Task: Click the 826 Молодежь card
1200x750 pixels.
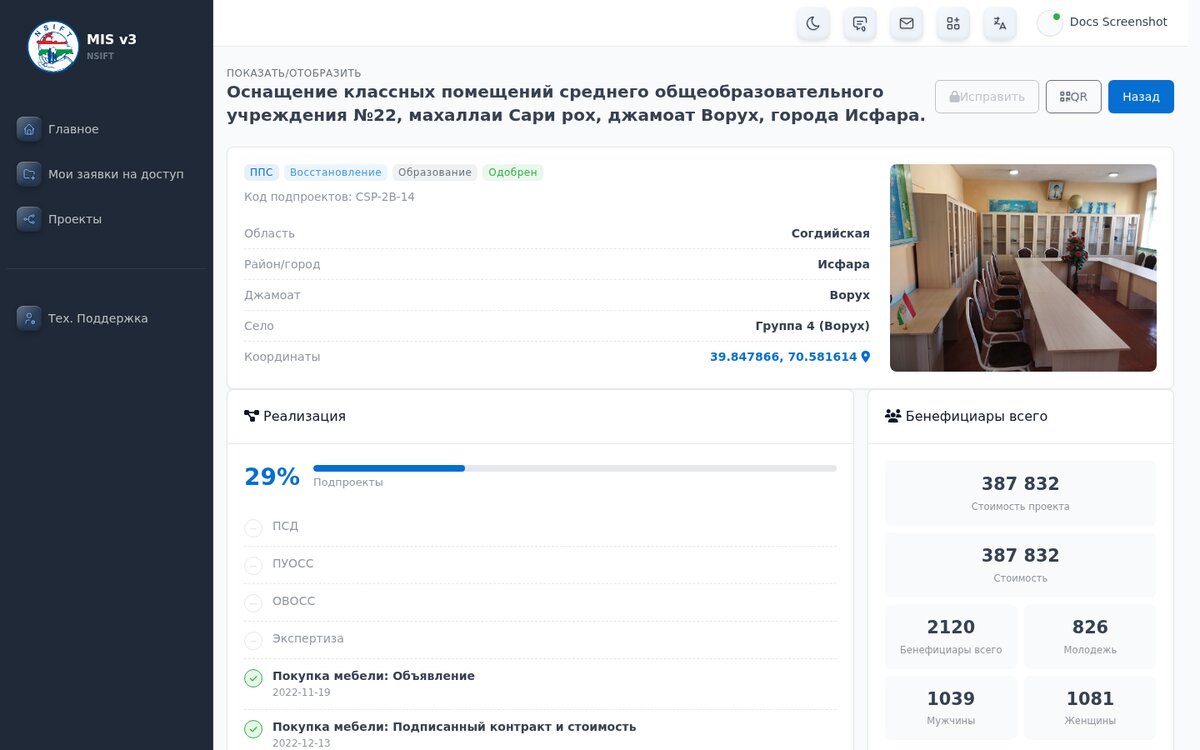Action: [x=1090, y=636]
